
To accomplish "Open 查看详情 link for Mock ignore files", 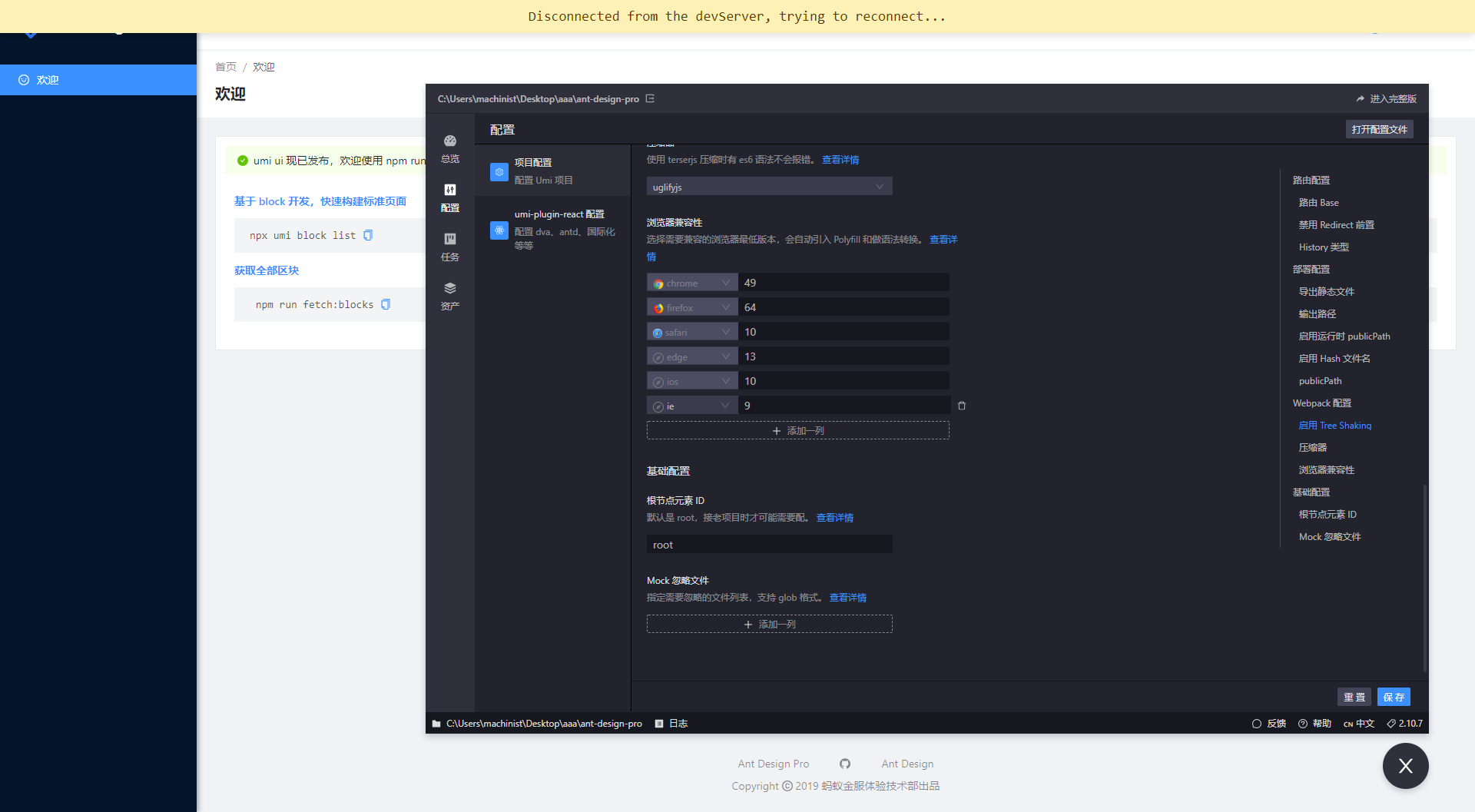I will (x=848, y=598).
